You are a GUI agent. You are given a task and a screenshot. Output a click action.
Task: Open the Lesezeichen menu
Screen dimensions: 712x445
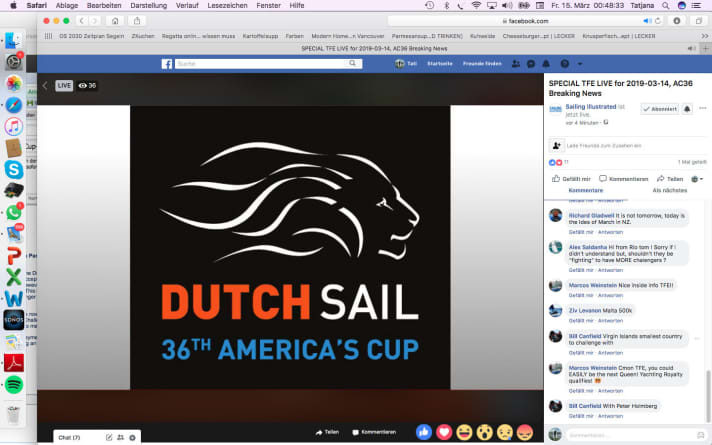pos(227,5)
